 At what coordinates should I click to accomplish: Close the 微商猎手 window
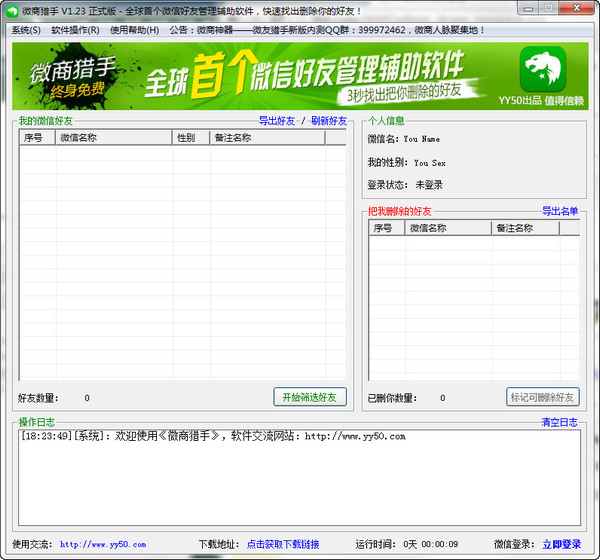pos(577,8)
